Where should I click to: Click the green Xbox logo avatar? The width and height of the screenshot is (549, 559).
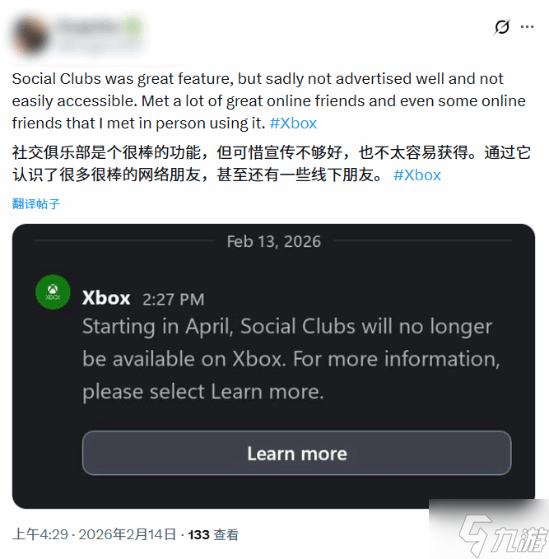click(53, 292)
